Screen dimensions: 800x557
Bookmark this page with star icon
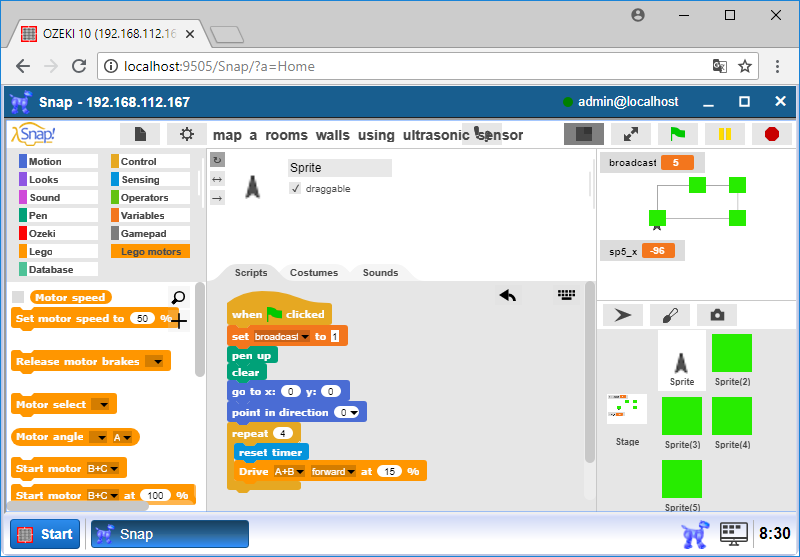pos(745,66)
